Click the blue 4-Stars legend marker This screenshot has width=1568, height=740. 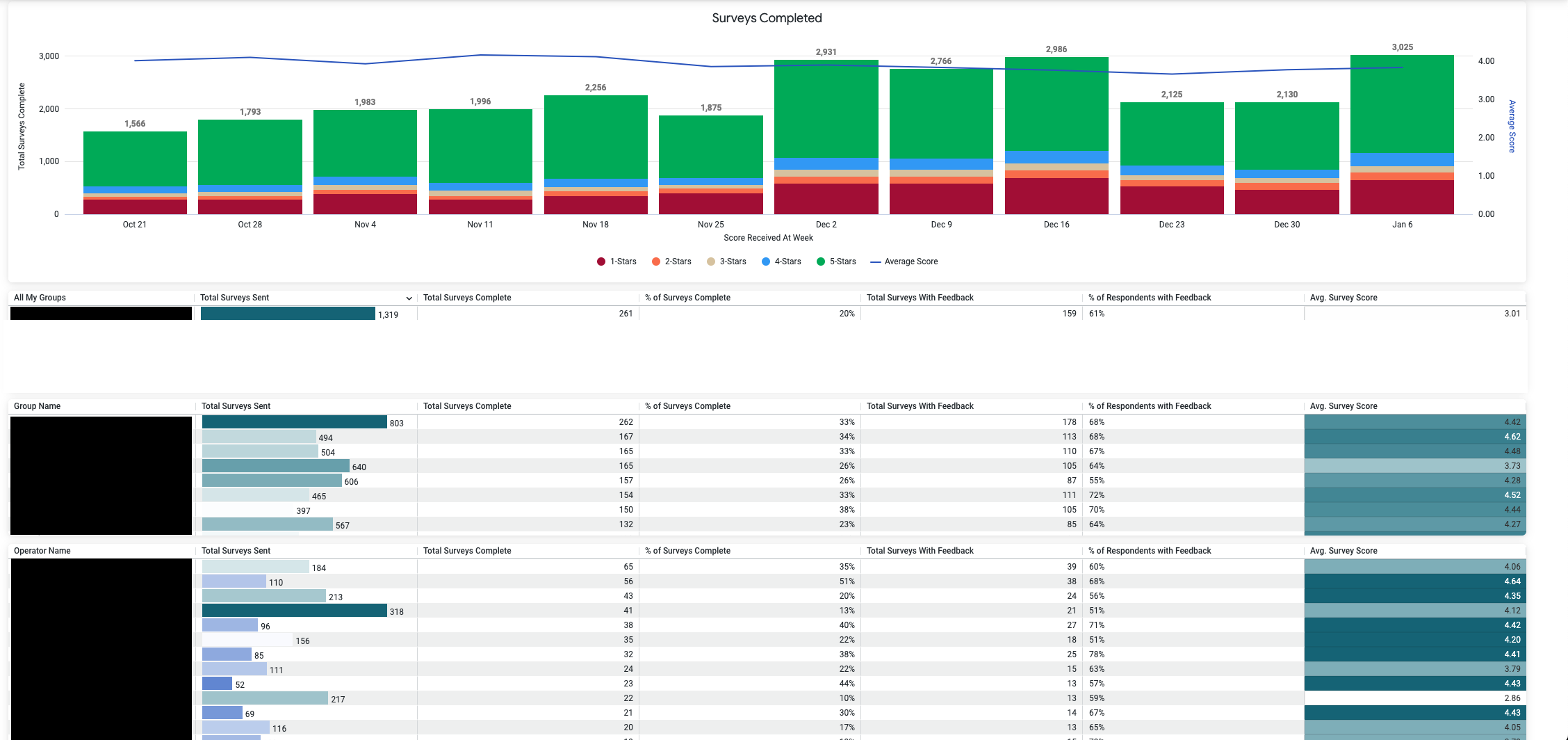pos(765,262)
